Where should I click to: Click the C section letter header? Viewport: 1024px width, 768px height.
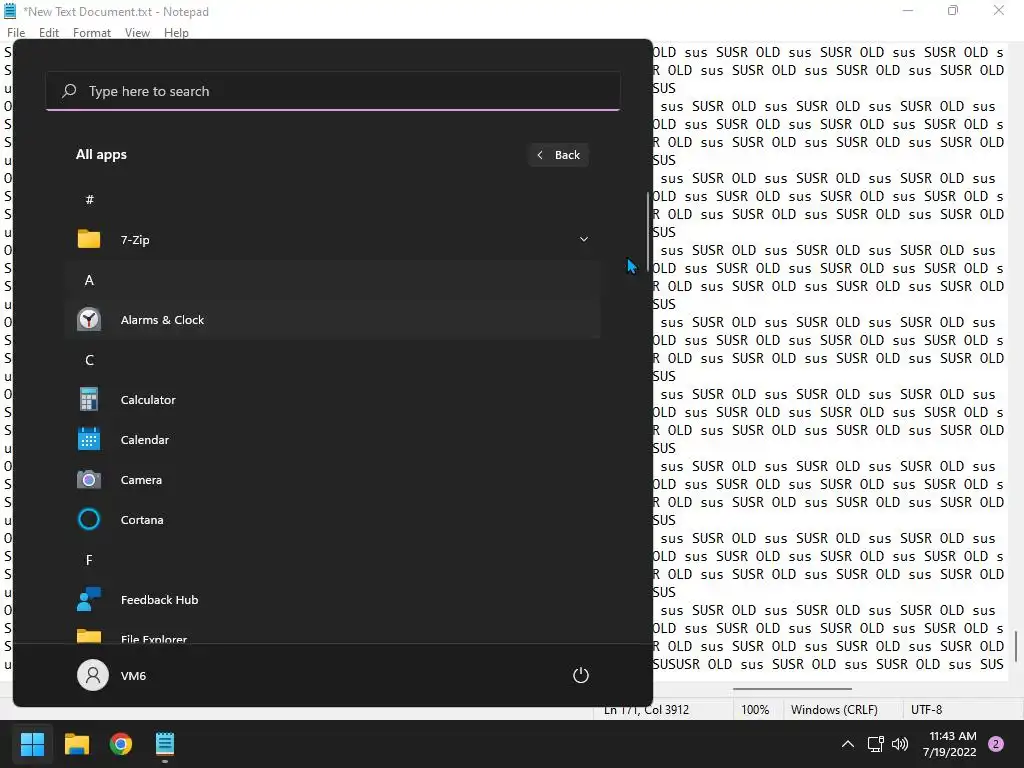click(89, 360)
